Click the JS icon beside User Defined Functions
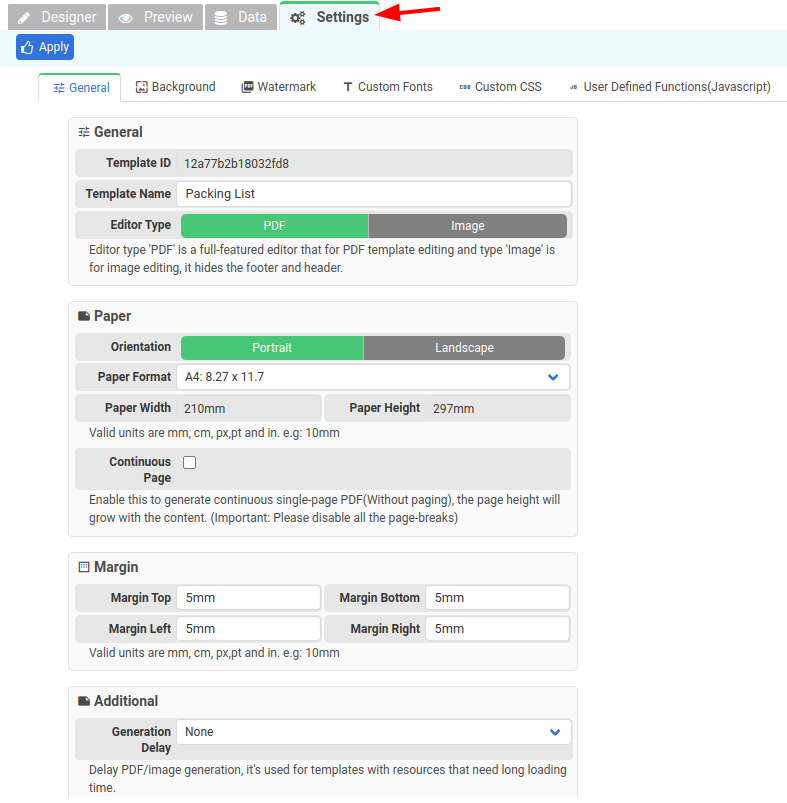Screen dimensions: 787x803 point(573,87)
